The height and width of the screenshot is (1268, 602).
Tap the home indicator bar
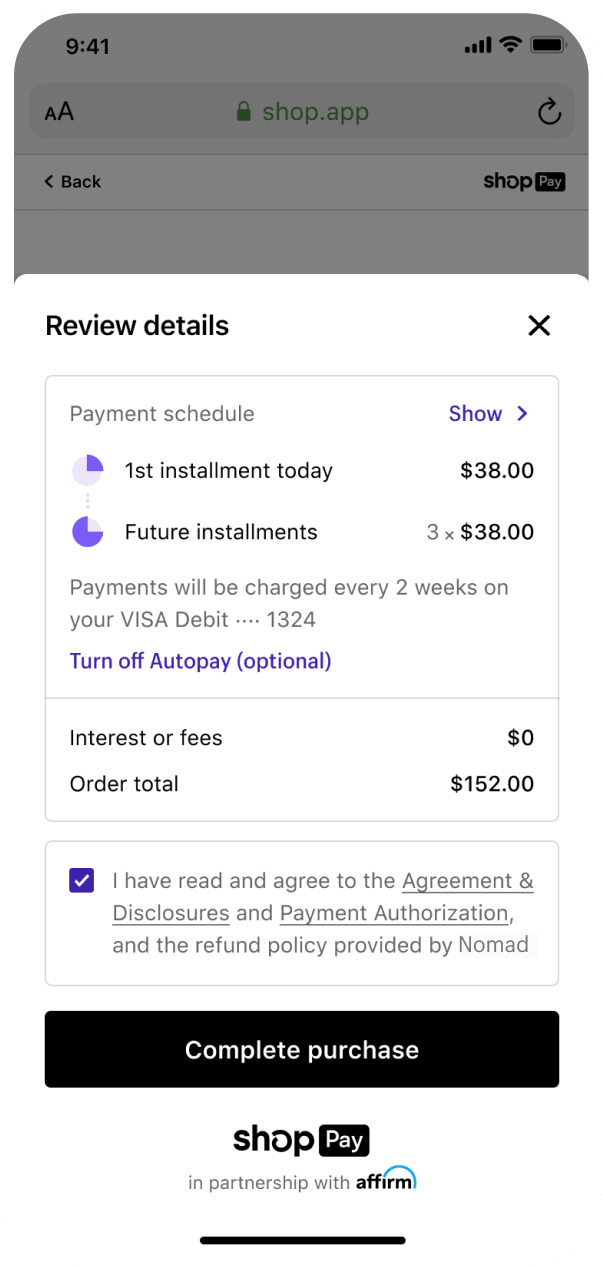302,1240
